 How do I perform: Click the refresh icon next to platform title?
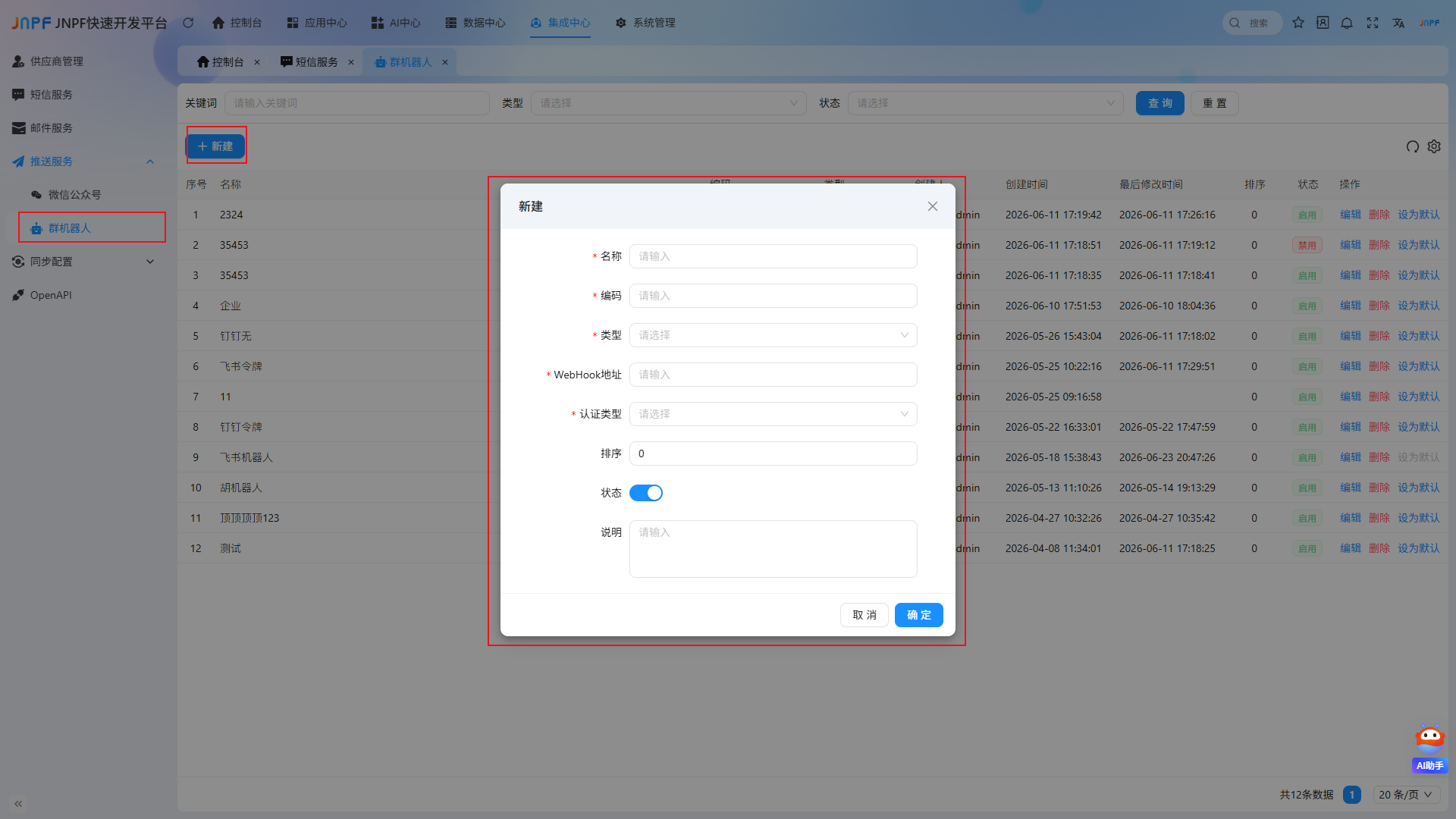click(x=188, y=23)
